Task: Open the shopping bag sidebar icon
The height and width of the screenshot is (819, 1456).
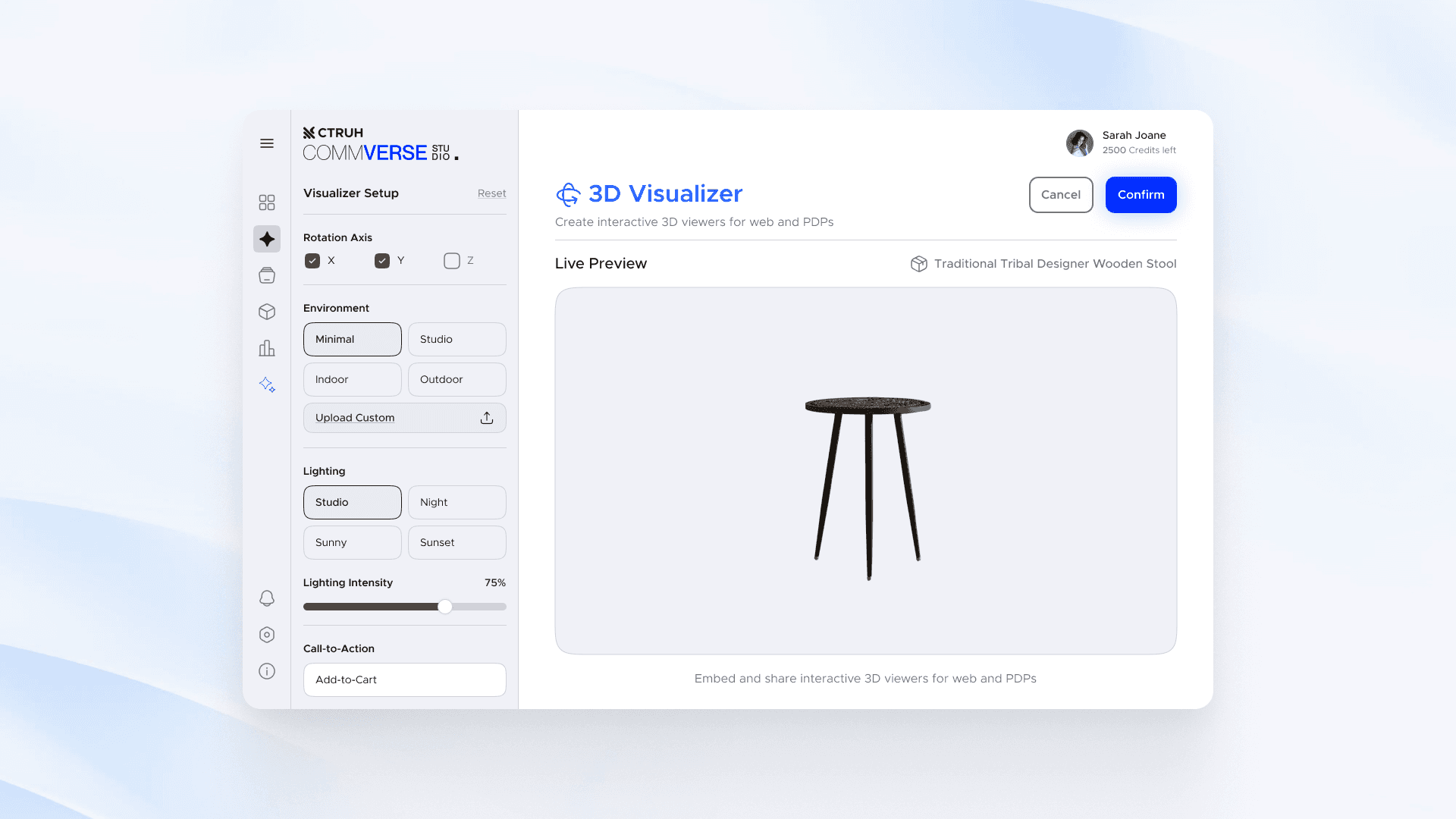Action: click(x=267, y=275)
